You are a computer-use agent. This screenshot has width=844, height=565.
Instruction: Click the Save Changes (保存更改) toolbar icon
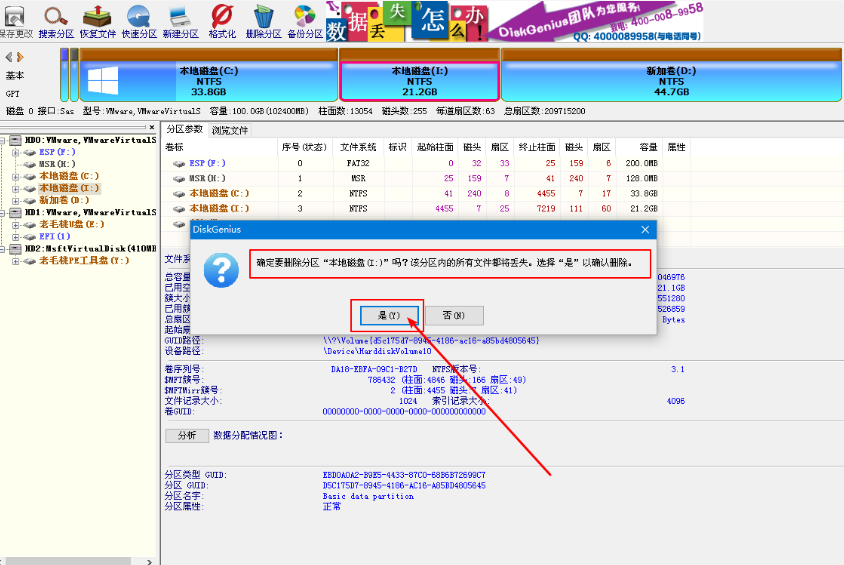(15, 22)
